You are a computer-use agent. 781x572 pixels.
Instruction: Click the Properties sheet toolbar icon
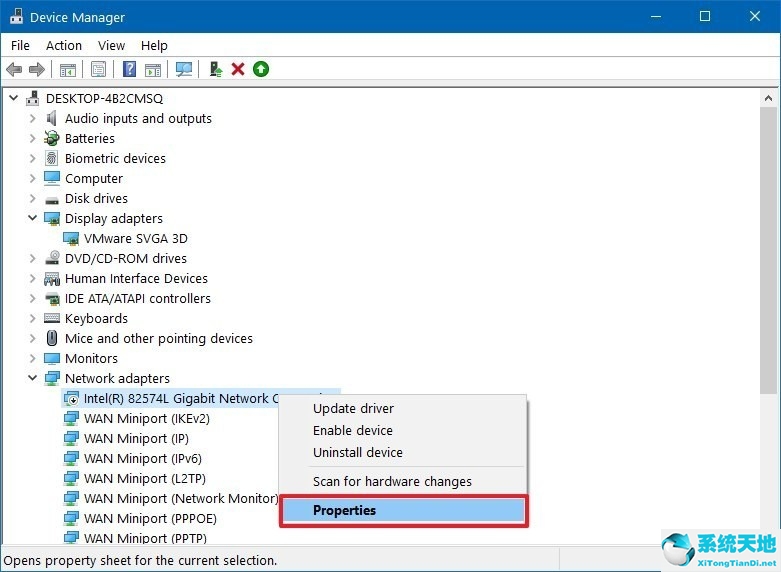tap(98, 69)
